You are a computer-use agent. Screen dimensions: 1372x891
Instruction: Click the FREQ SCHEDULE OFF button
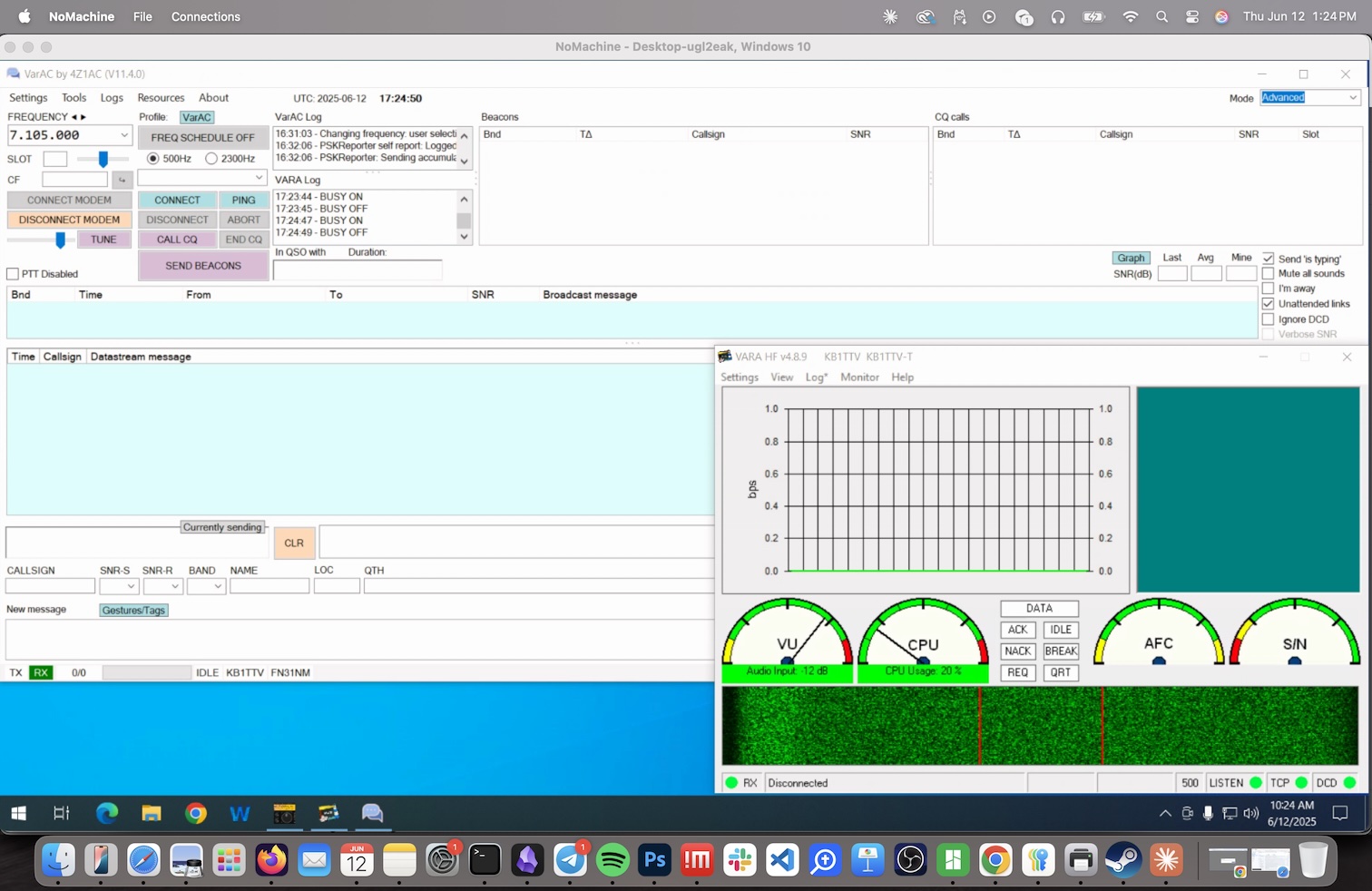[203, 138]
